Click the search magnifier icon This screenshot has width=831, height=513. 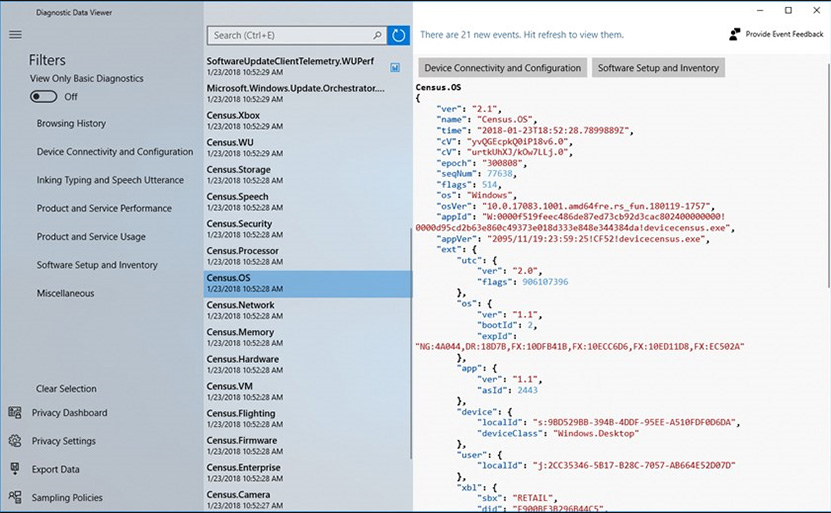click(377, 36)
